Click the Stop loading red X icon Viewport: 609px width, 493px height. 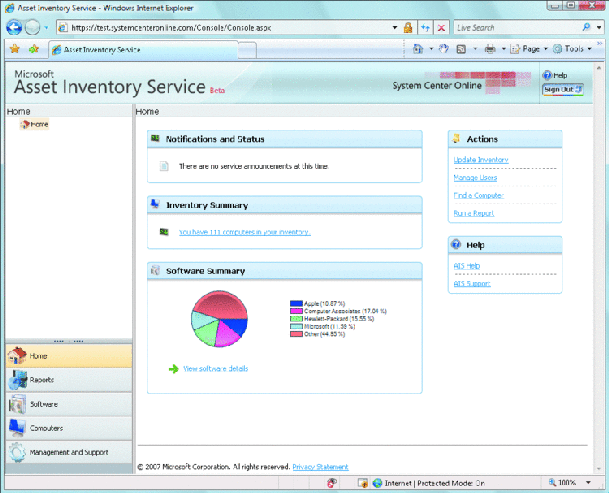(x=441, y=28)
